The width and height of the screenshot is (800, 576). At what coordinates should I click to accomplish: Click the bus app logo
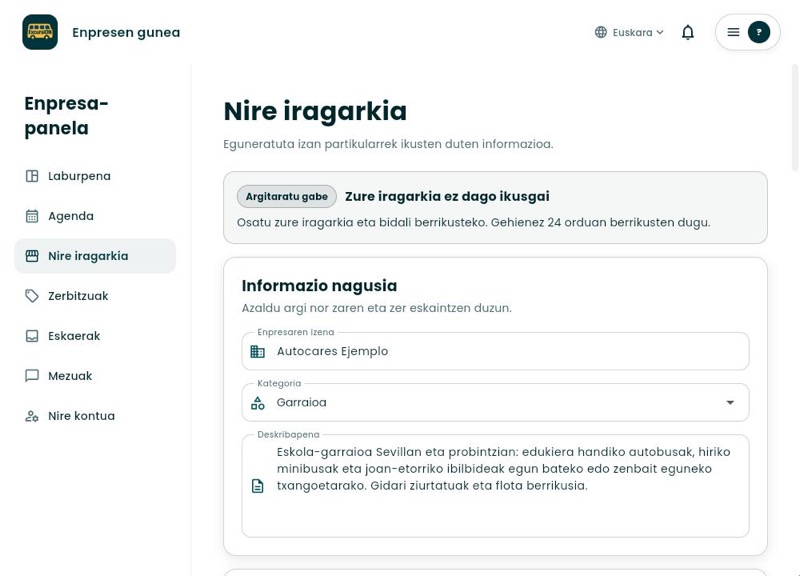pos(40,32)
